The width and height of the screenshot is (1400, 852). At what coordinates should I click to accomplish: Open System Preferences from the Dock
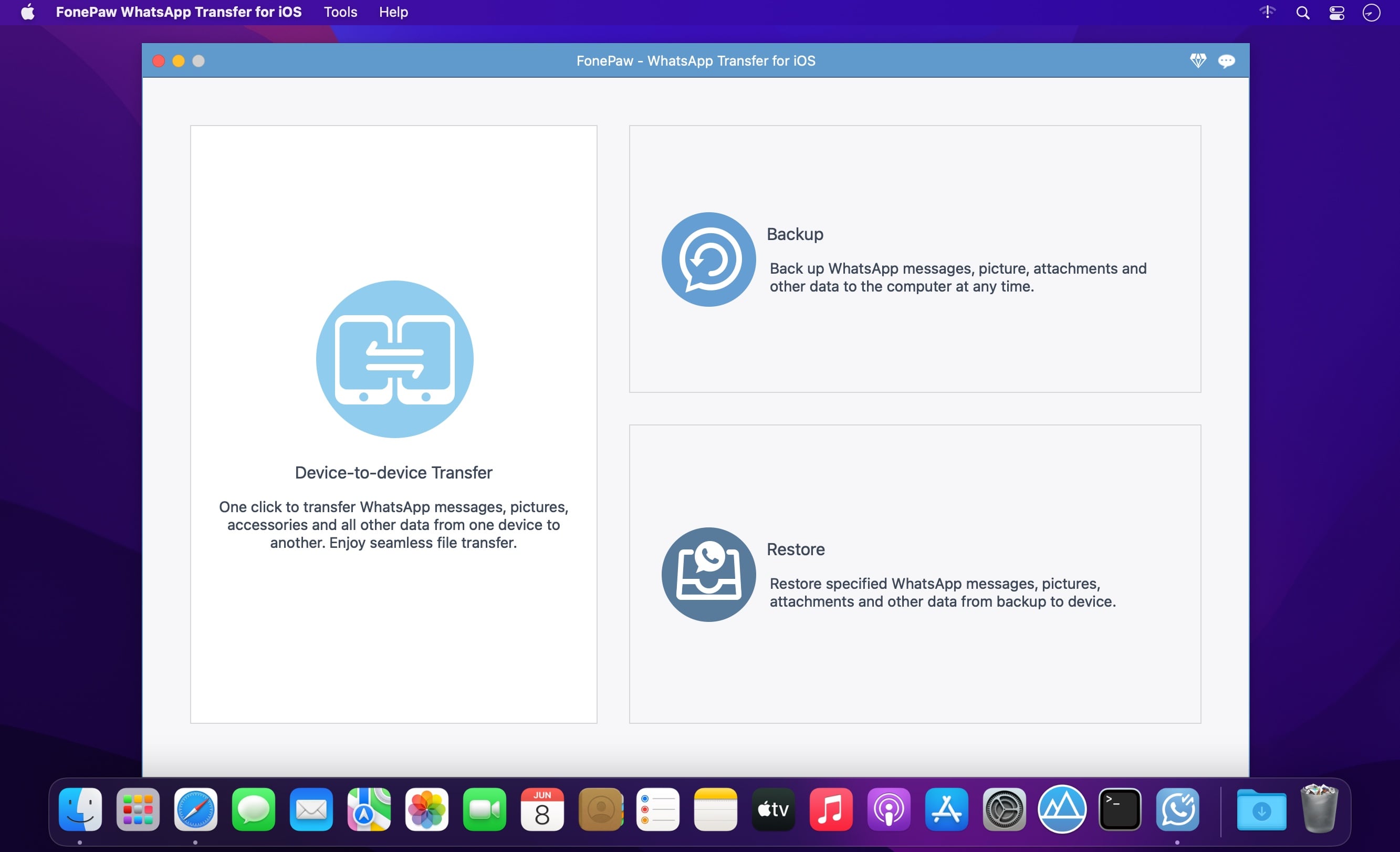tap(1005, 809)
